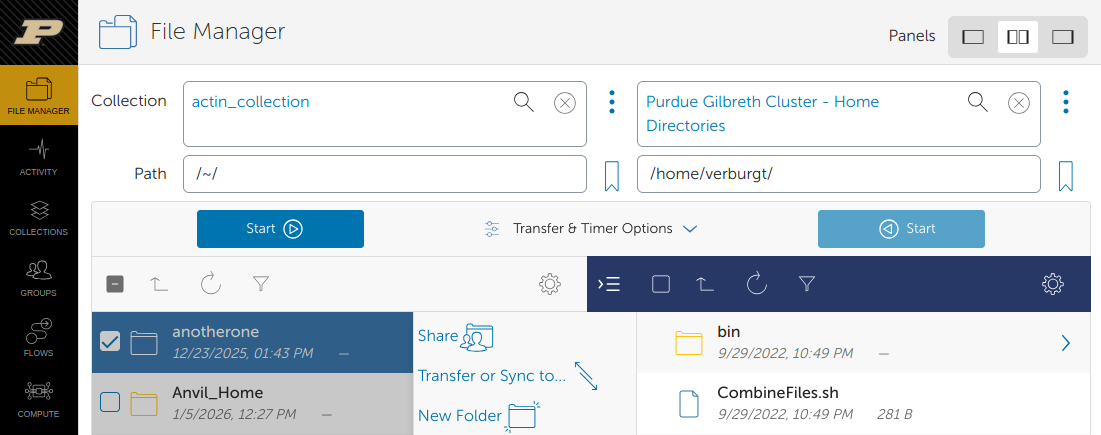Choose Share from the action menu
Viewport: 1101px width, 435px height.
click(456, 337)
